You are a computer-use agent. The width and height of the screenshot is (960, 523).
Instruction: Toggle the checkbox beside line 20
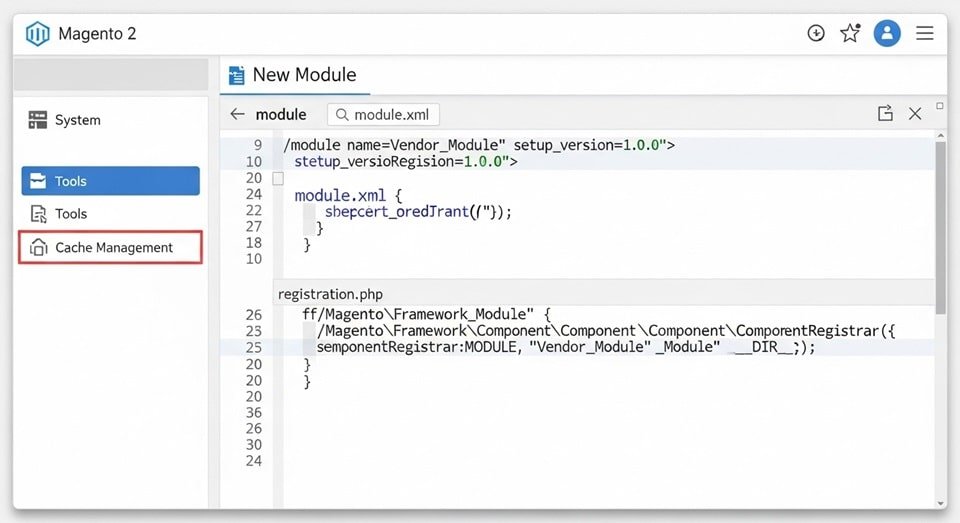[x=278, y=178]
